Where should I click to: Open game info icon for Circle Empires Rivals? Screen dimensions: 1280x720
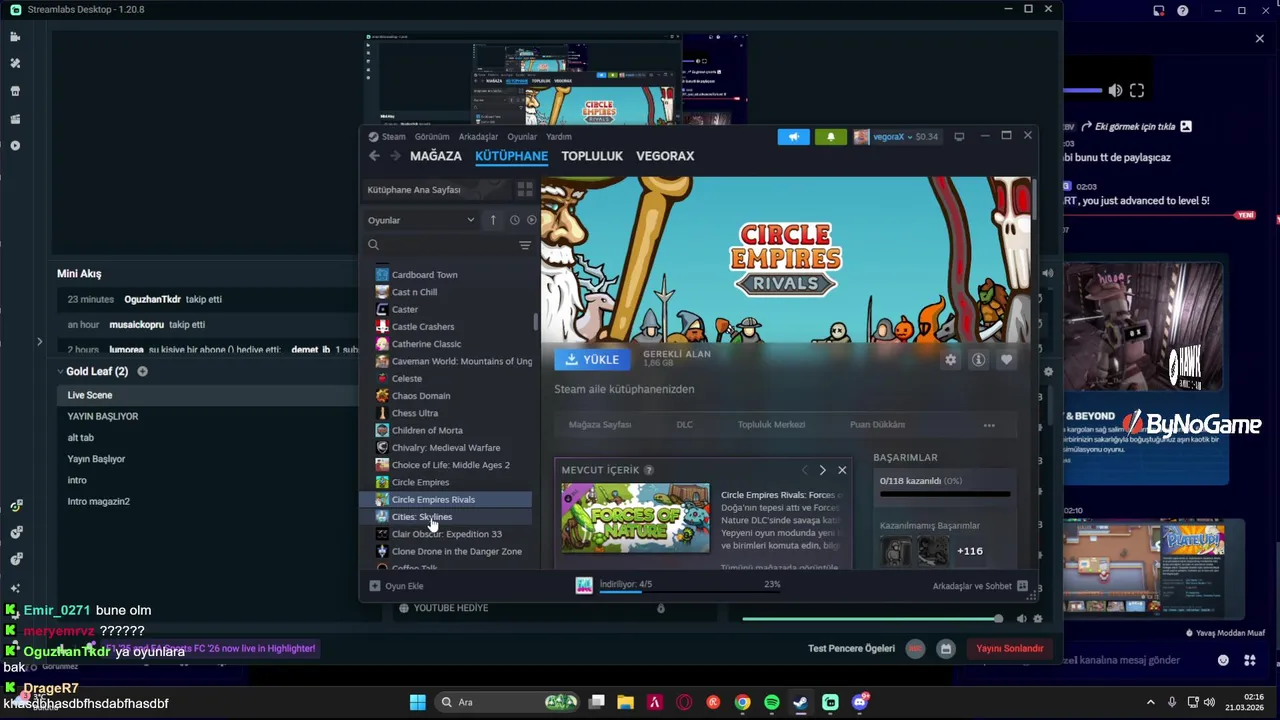[x=978, y=360]
